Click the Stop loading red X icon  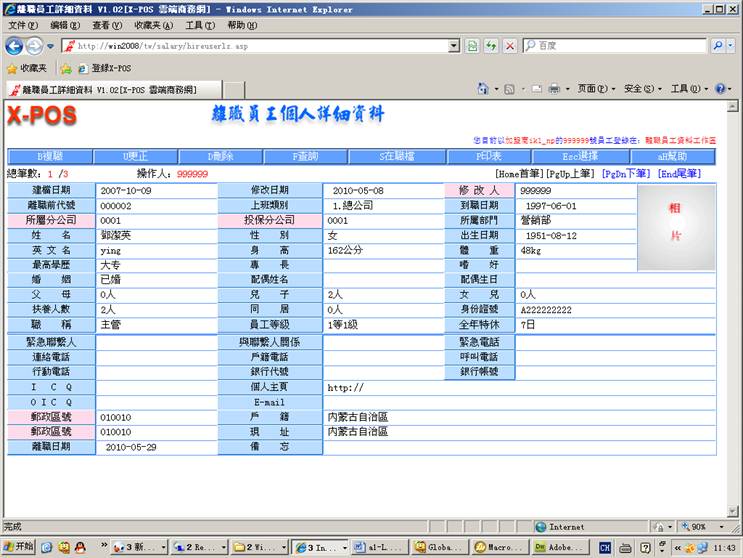pyautogui.click(x=510, y=46)
